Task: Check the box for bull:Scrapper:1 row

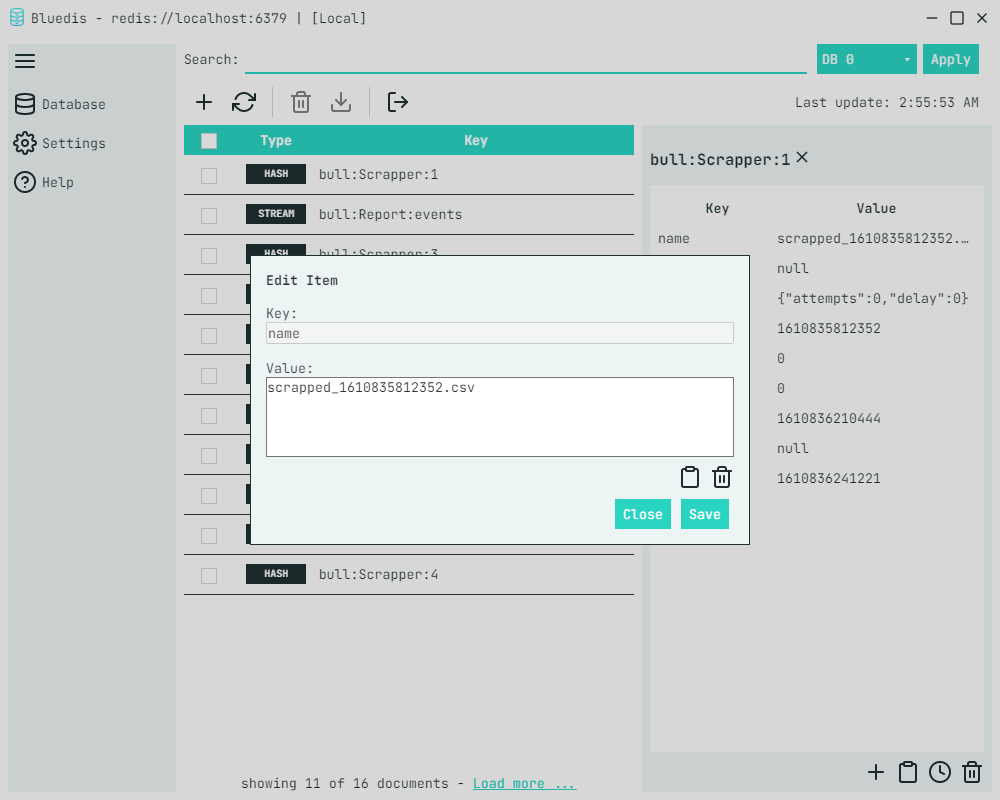Action: (x=209, y=175)
